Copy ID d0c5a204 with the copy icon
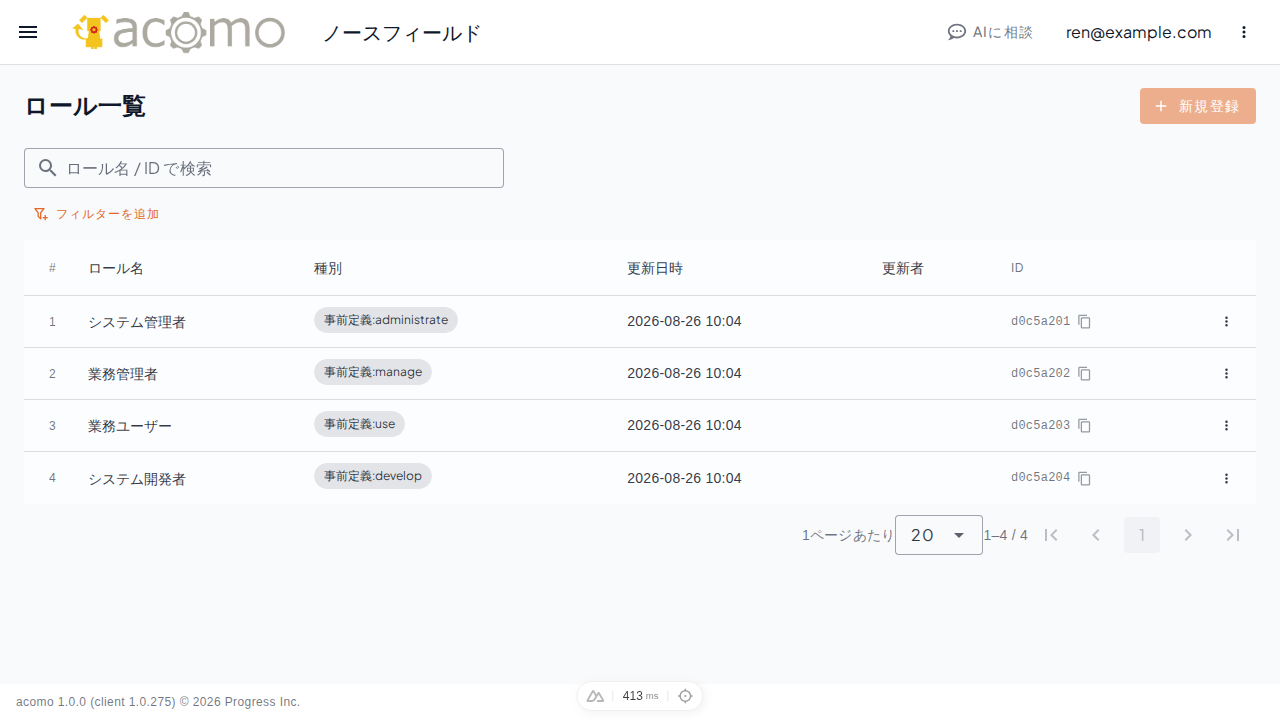Screen dimensions: 1280x720 tap(1084, 478)
